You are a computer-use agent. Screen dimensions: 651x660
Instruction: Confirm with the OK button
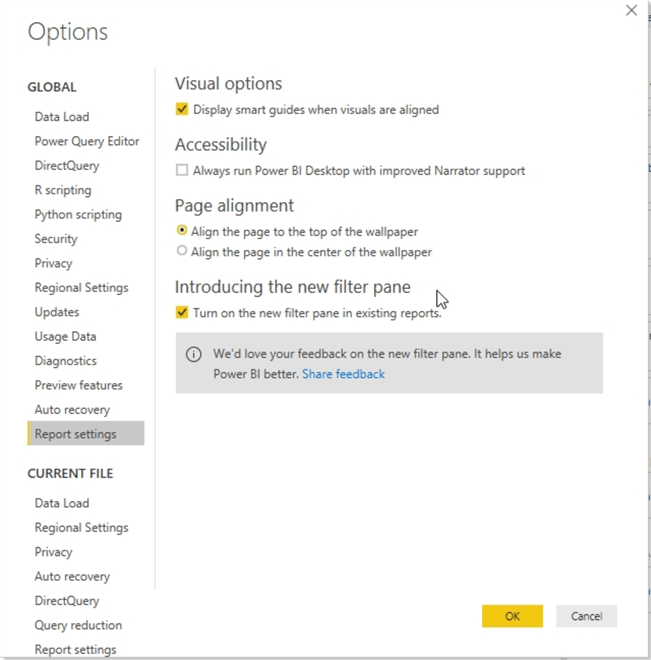point(512,616)
